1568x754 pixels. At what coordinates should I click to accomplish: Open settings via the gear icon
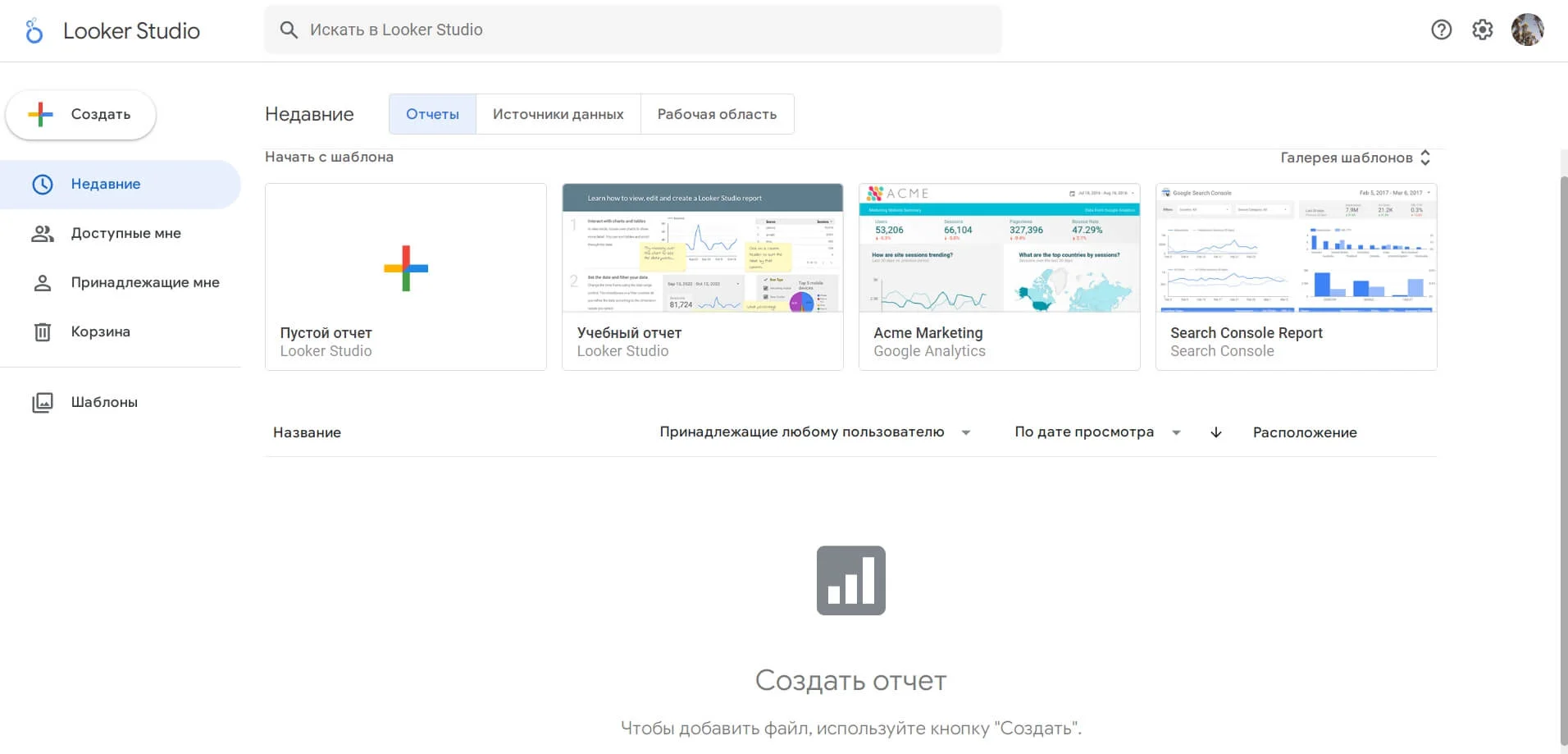[1482, 30]
